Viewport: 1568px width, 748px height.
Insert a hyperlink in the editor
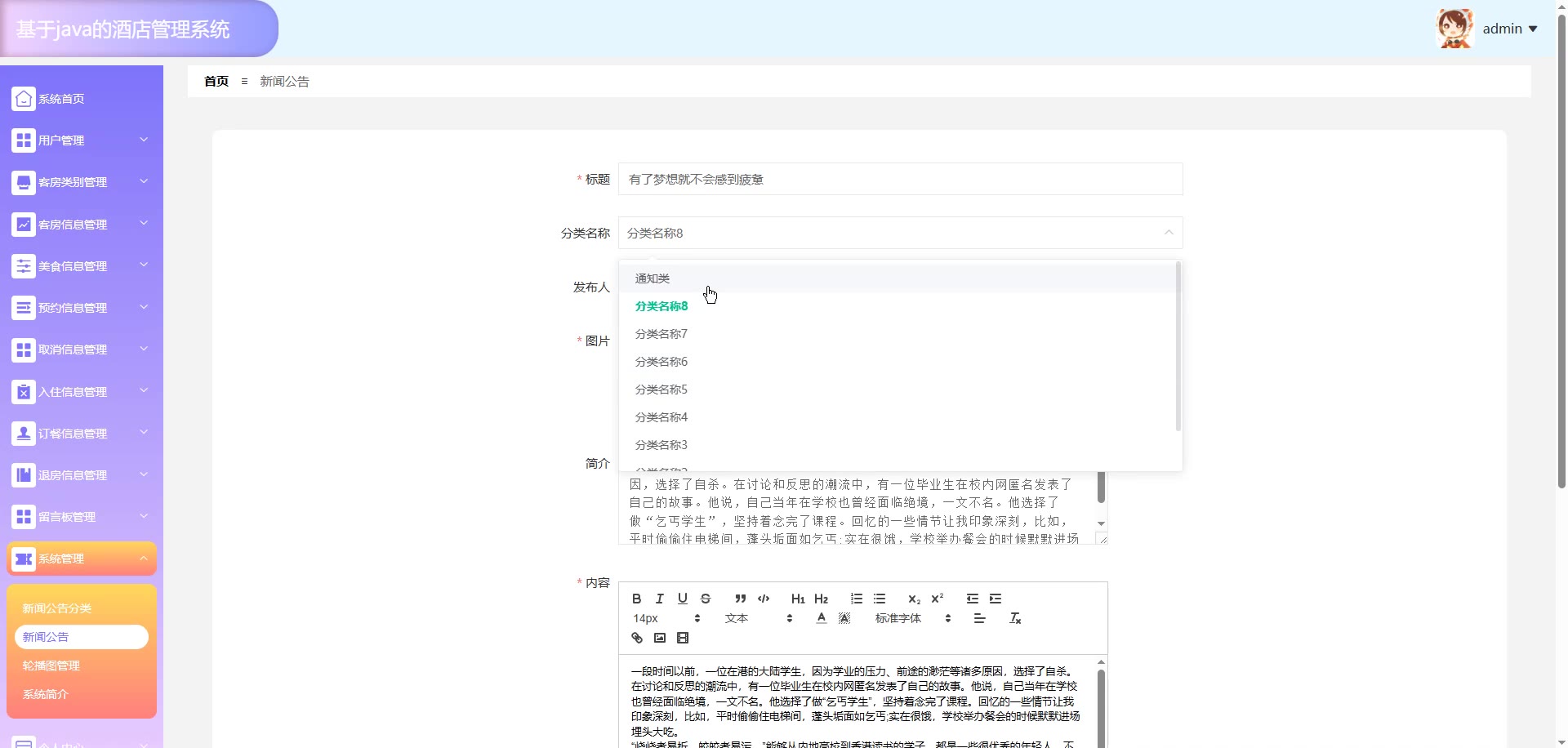click(637, 638)
